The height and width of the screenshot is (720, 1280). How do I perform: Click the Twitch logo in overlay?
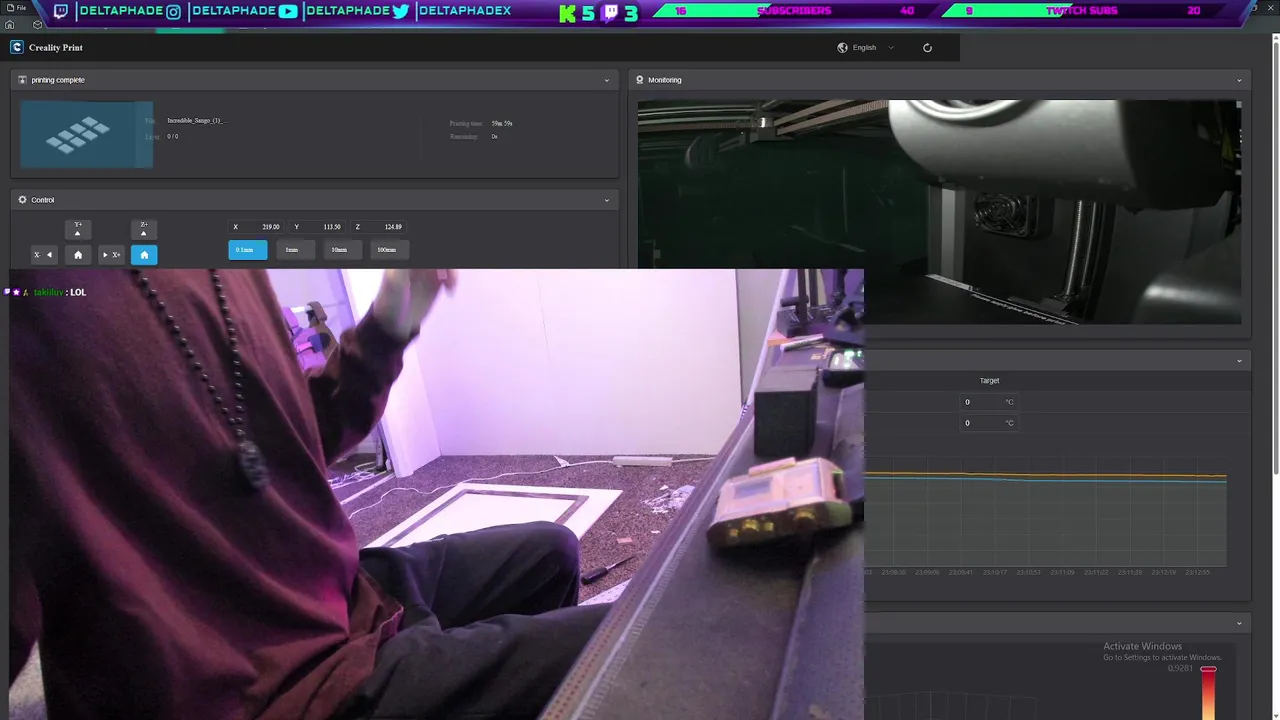click(x=61, y=11)
